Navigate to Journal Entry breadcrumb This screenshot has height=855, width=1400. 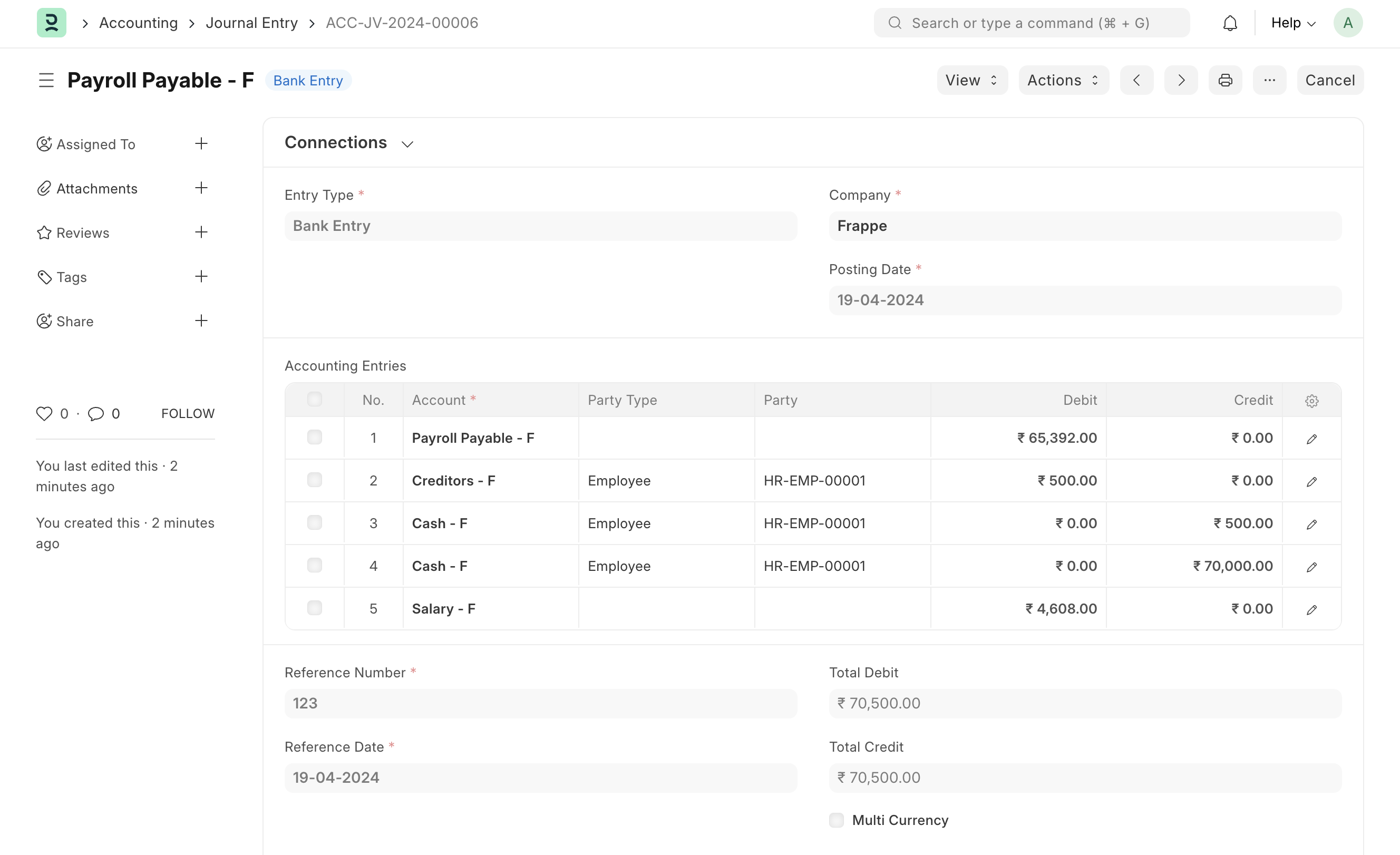tap(252, 23)
